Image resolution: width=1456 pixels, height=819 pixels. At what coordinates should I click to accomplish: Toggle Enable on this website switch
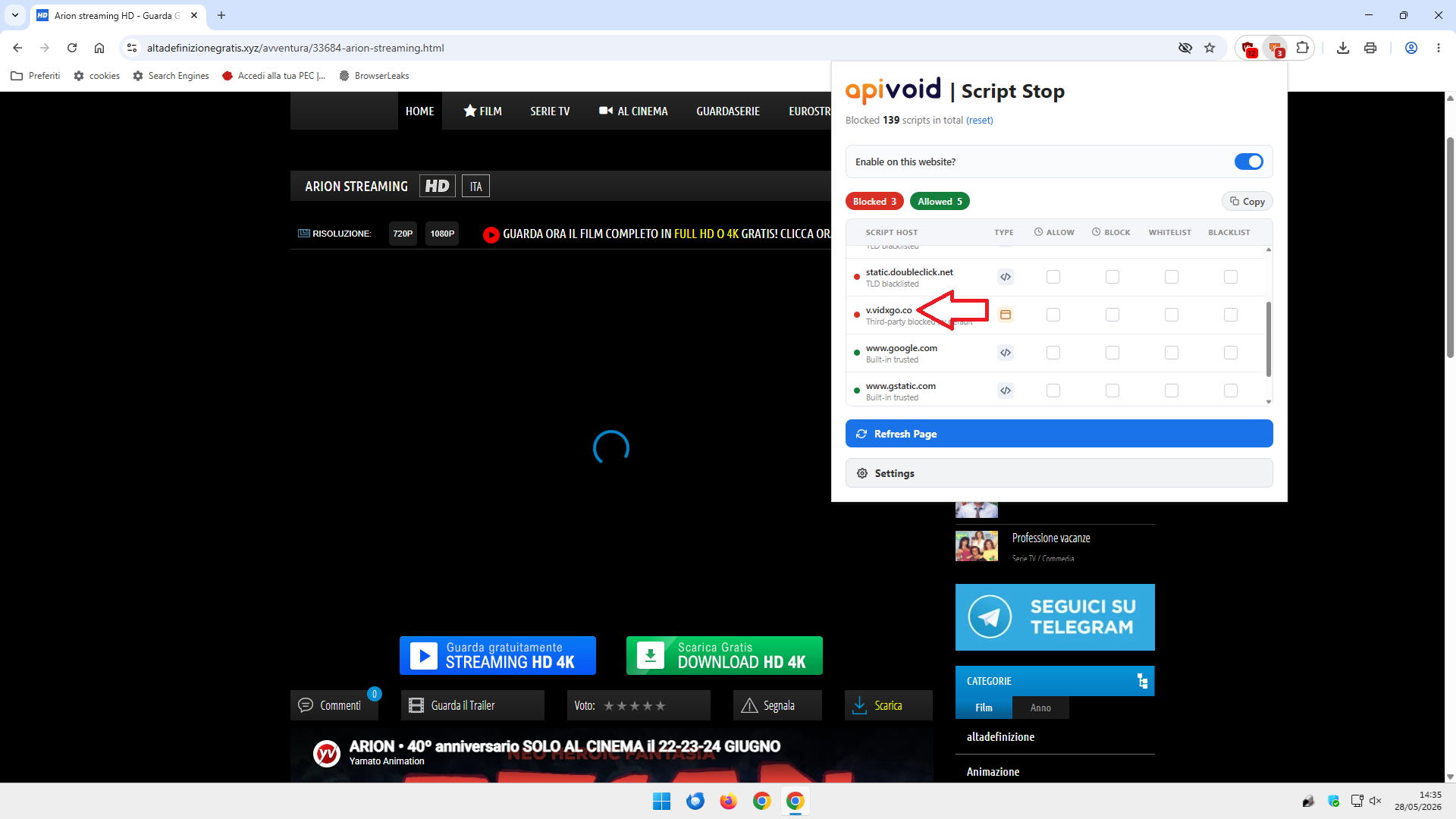(x=1249, y=162)
